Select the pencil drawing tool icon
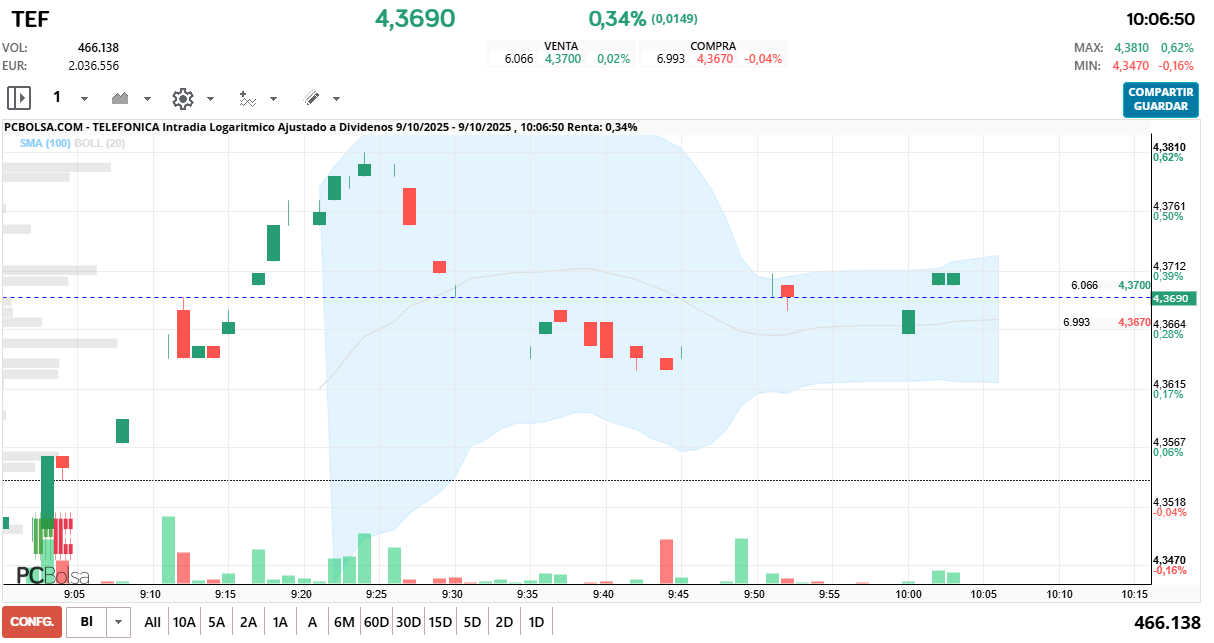The width and height of the screenshot is (1214, 643). pyautogui.click(x=311, y=98)
